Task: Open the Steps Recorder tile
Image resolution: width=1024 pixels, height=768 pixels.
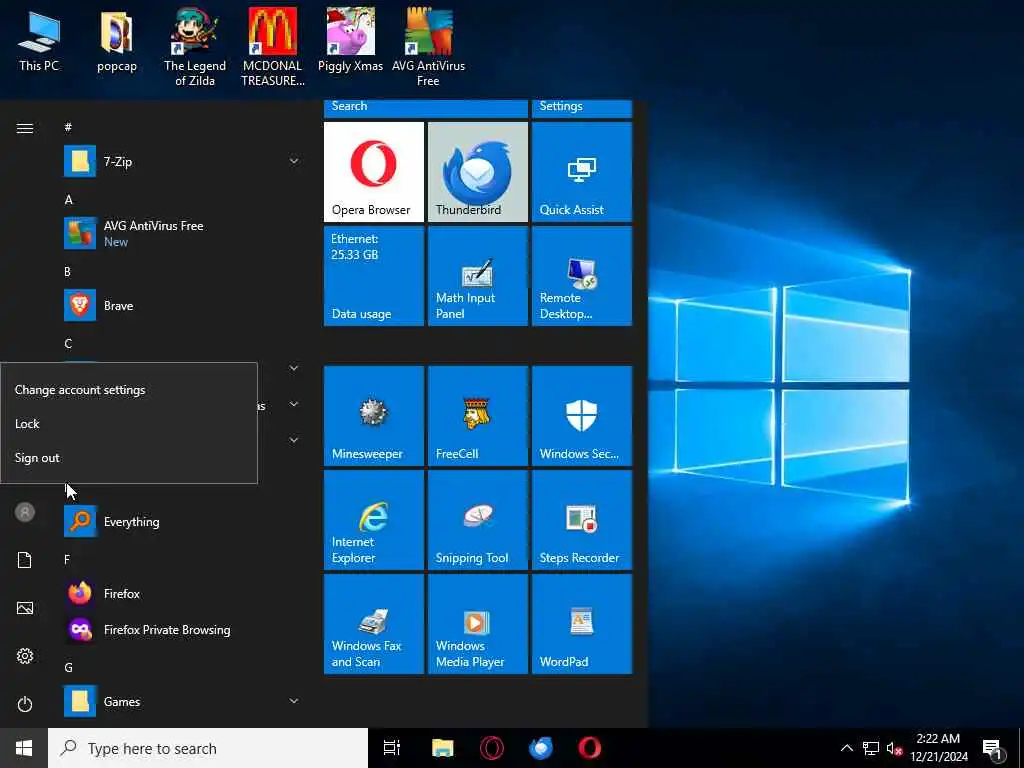Action: point(582,520)
